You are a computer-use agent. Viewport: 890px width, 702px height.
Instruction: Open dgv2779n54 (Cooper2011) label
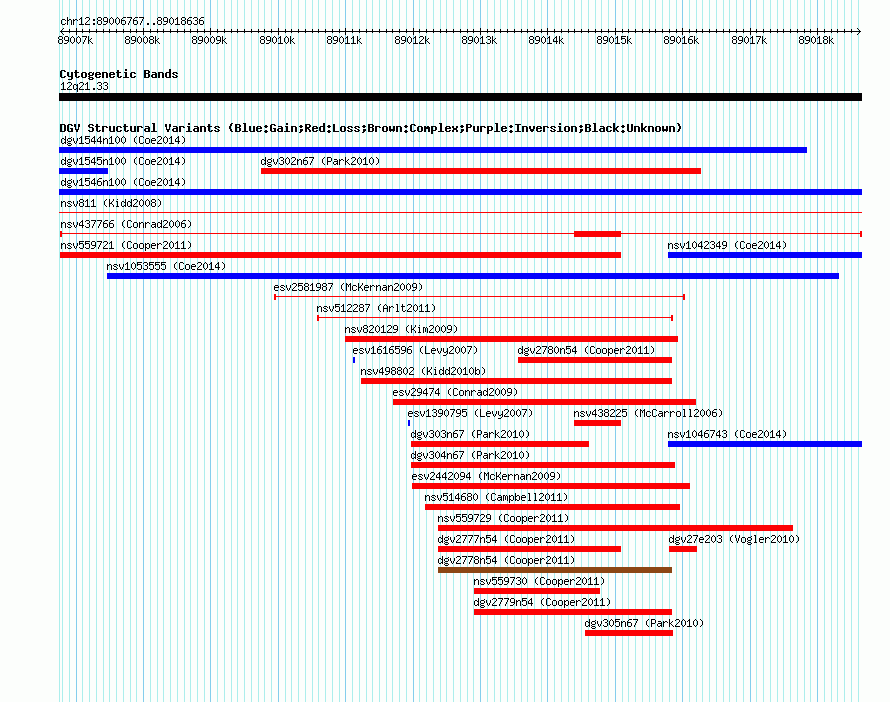(x=542, y=602)
